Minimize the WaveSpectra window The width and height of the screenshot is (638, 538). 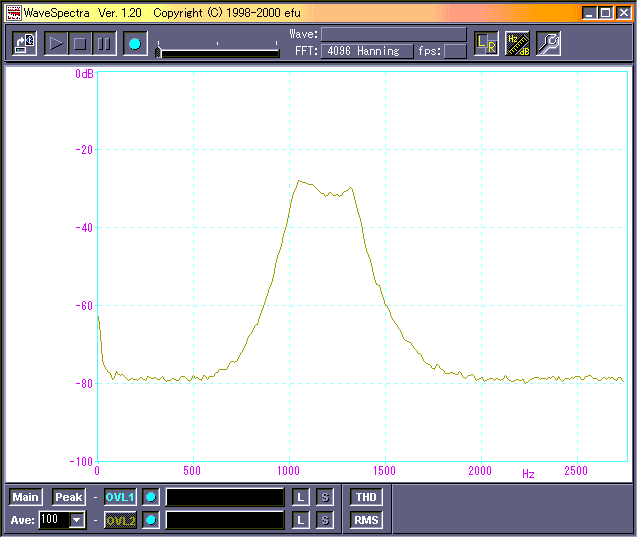(x=589, y=13)
